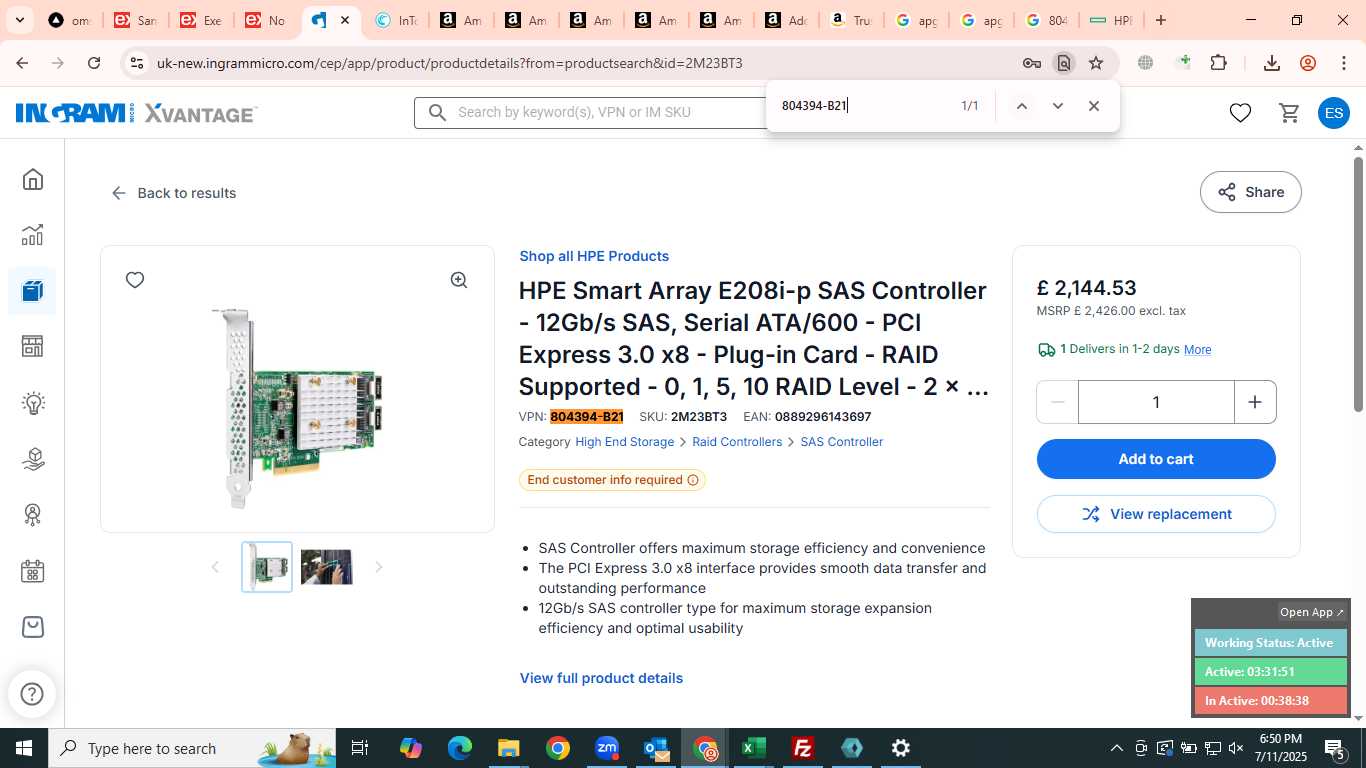
Task: Click the Ingram Micro Xvantage logo
Action: [136, 113]
